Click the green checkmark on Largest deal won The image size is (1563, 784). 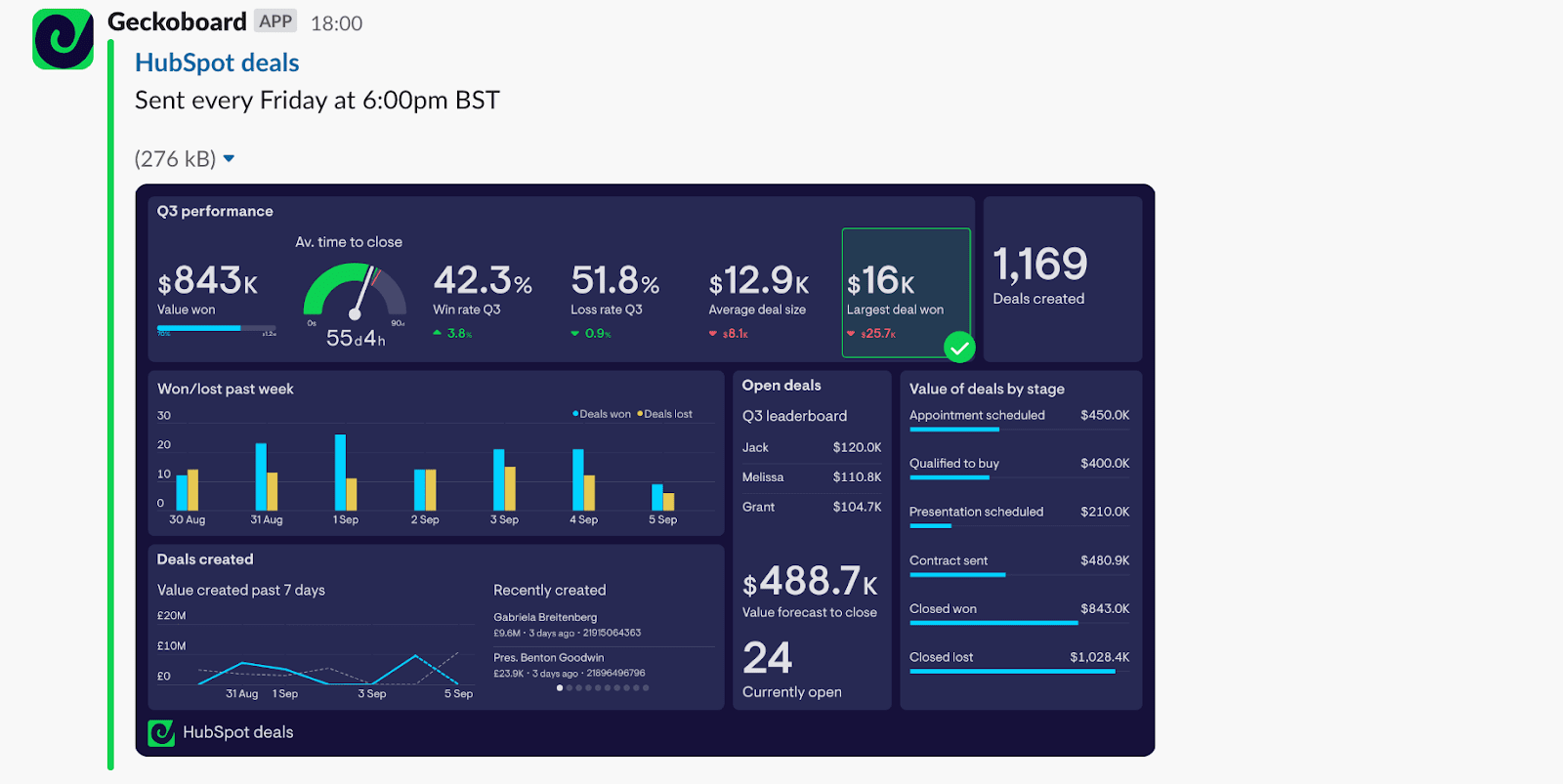point(959,348)
